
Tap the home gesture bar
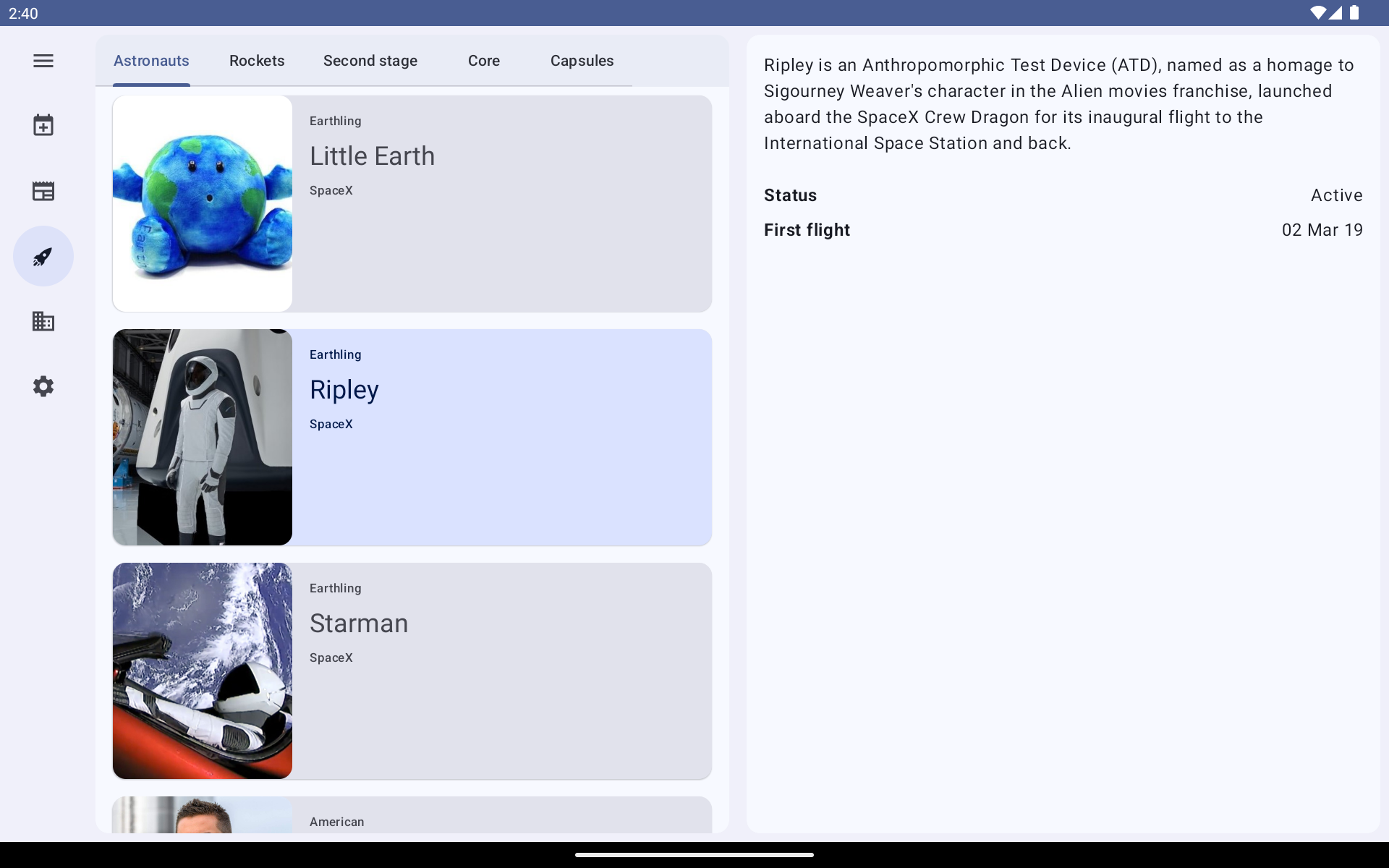694,855
